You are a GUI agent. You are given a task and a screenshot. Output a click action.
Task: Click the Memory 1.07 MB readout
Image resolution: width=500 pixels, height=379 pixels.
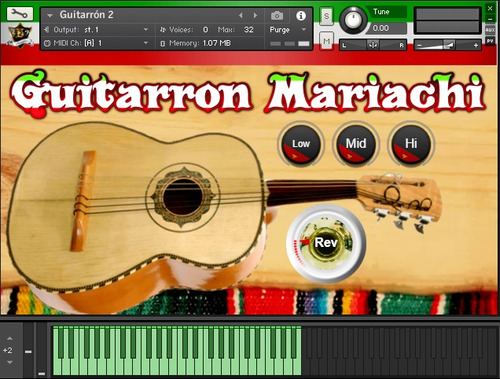coord(216,43)
